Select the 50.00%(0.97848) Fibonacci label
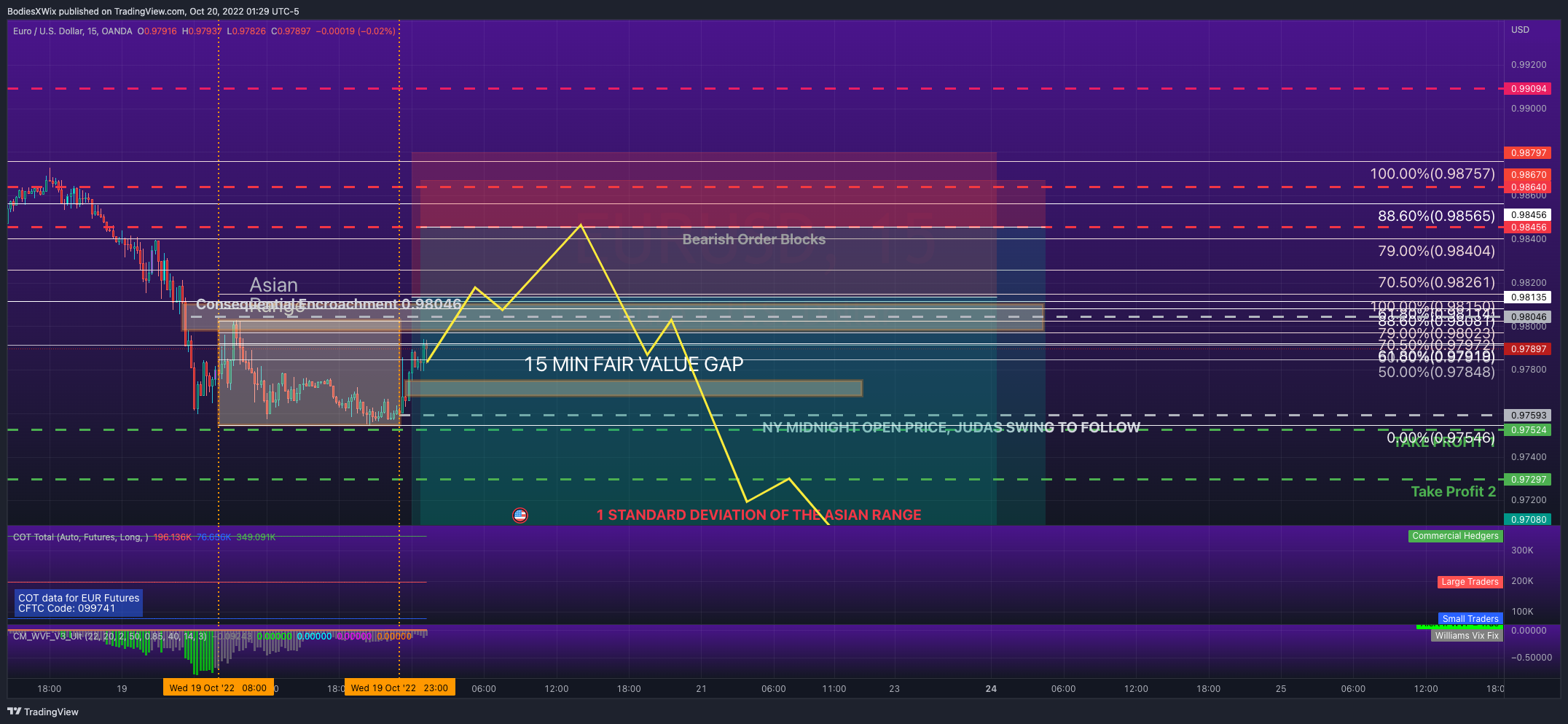Image resolution: width=1568 pixels, height=724 pixels. (1436, 372)
